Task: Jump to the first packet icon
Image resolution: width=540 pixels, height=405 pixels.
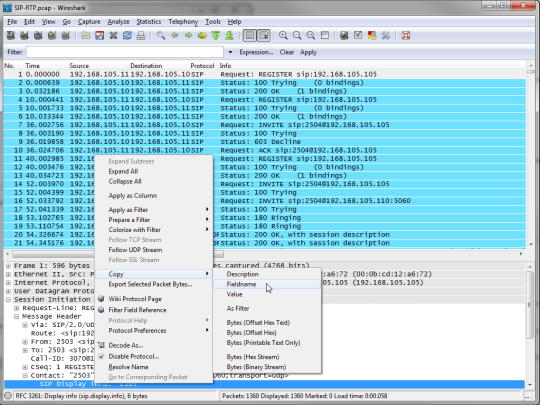Action: [216, 35]
